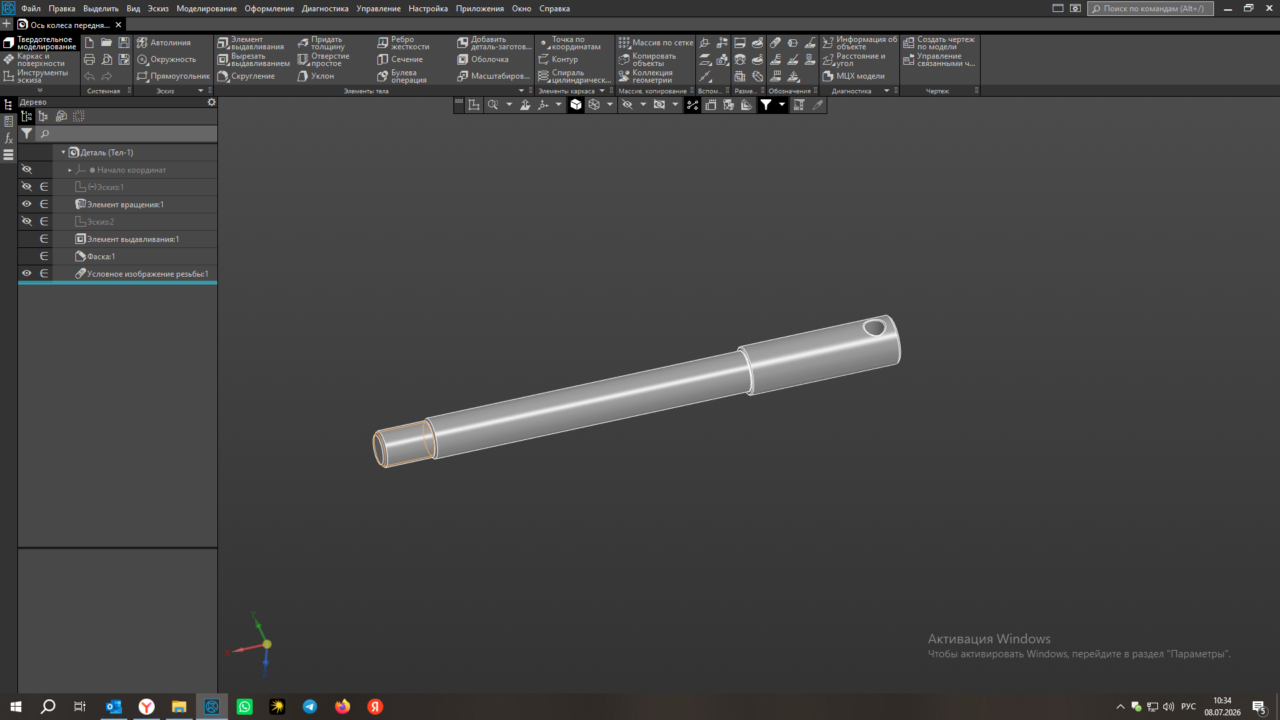This screenshot has height=720, width=1280.
Task: Click the tree search field
Action: 126,133
